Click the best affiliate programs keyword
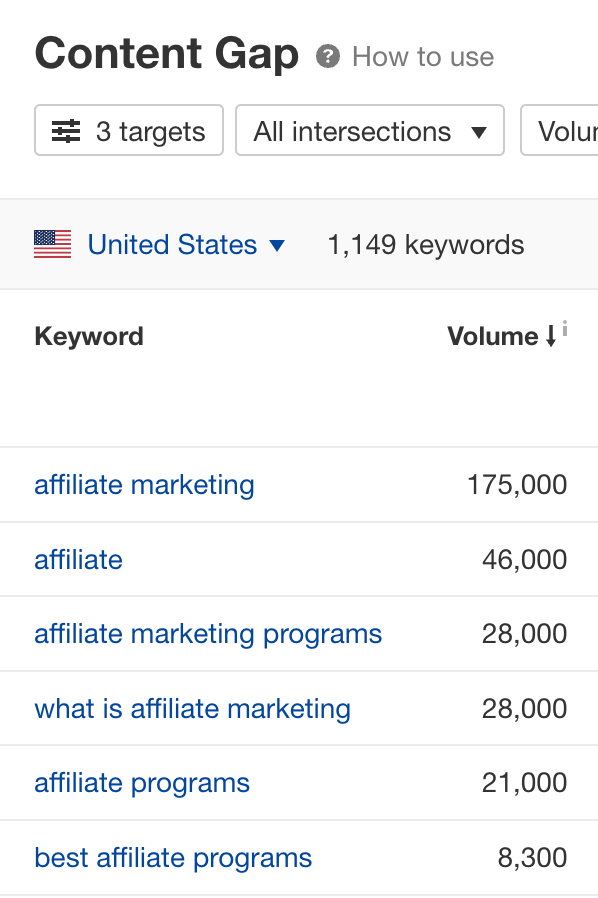Screen dimensions: 598x898 coord(172,857)
